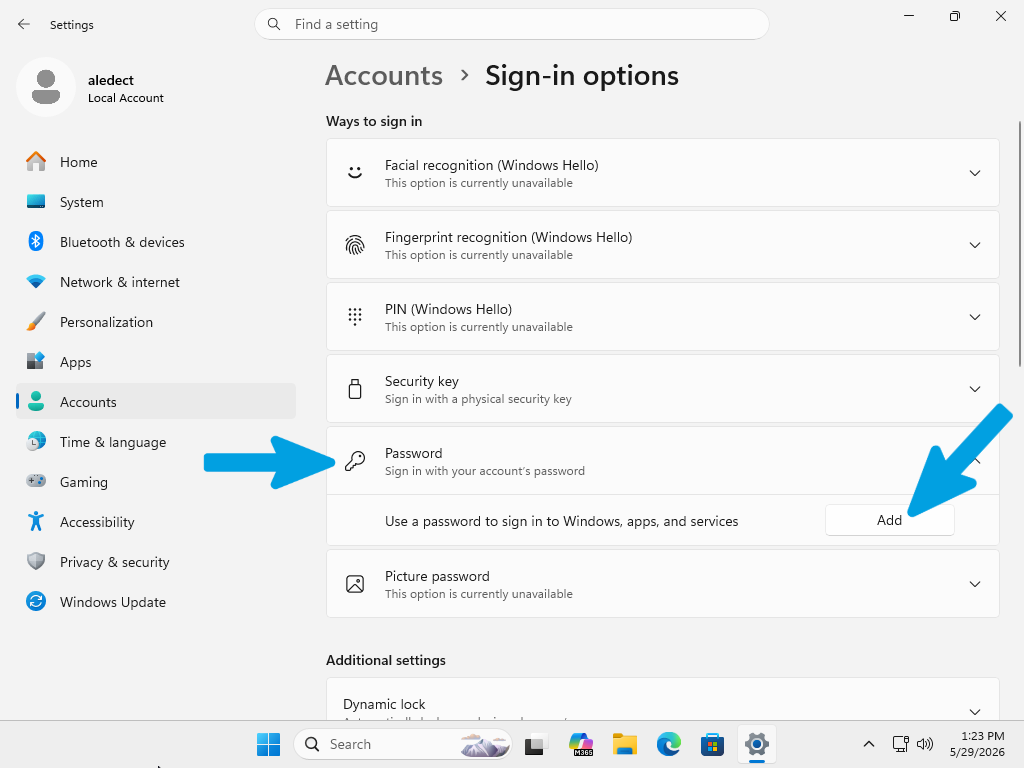
Task: Click the Fingerprint recognition icon
Action: point(355,245)
